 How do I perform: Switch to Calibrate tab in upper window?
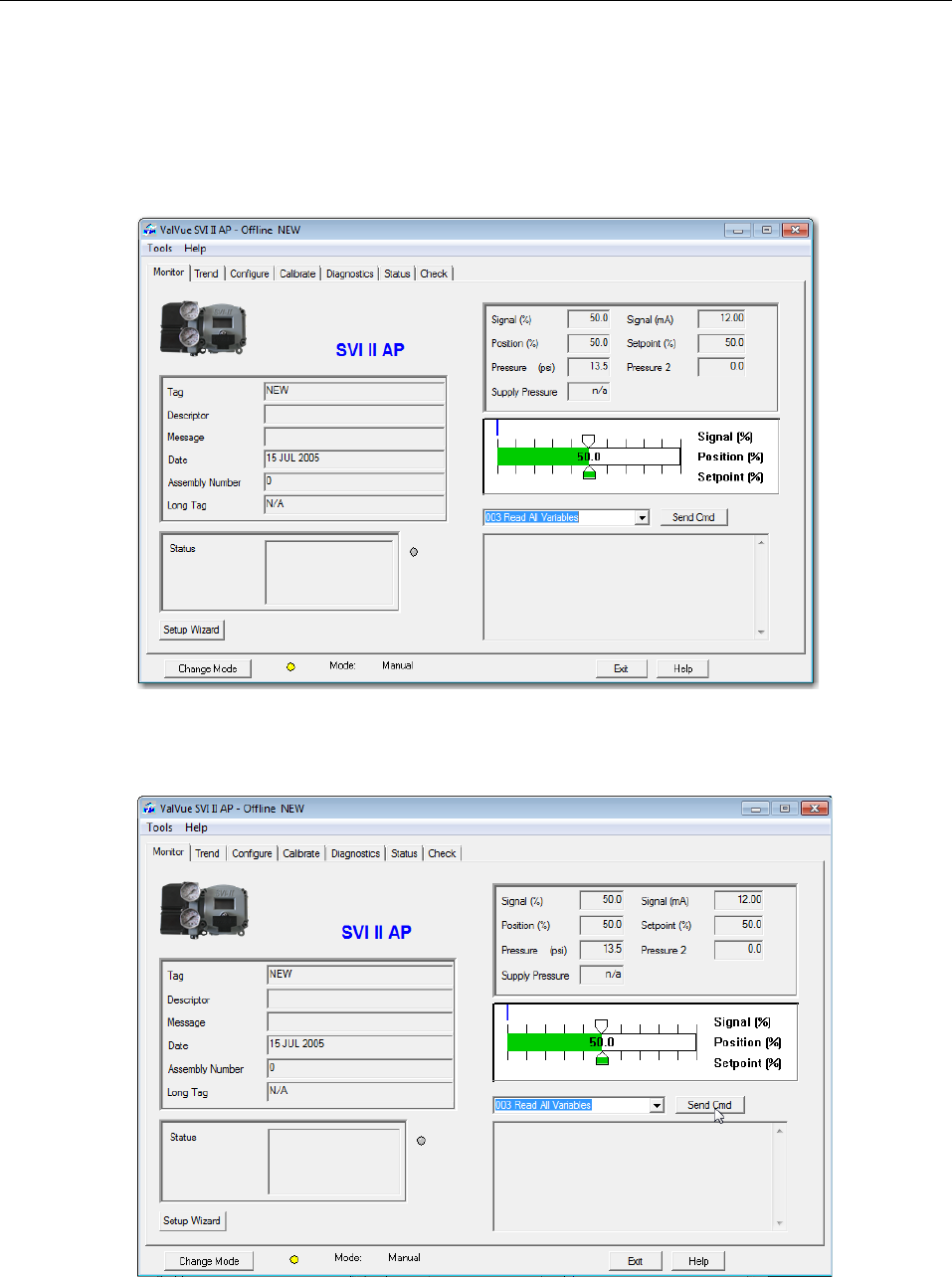click(297, 274)
